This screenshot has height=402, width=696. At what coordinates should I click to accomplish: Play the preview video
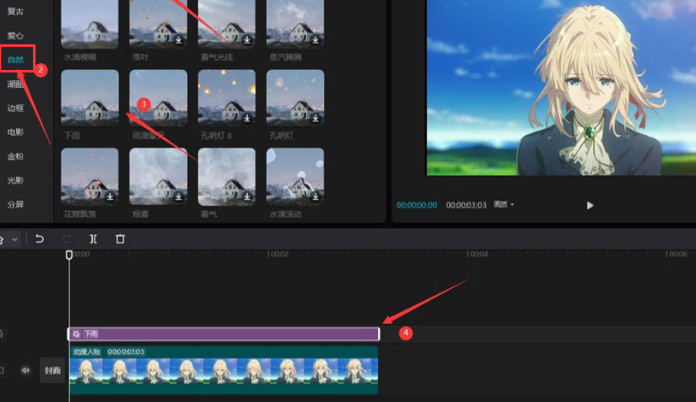pyautogui.click(x=589, y=205)
